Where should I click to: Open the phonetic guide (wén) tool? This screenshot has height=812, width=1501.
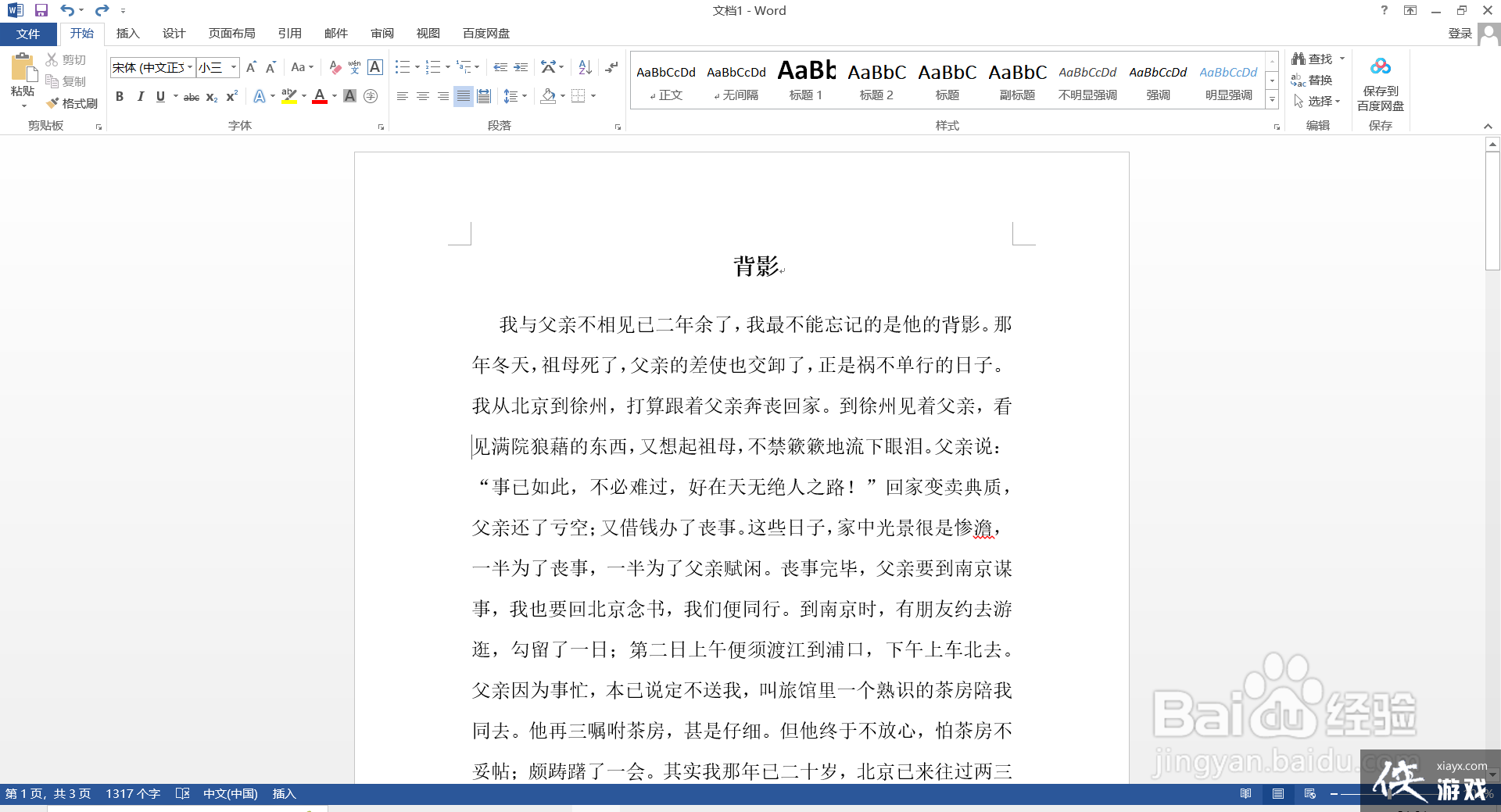click(355, 67)
